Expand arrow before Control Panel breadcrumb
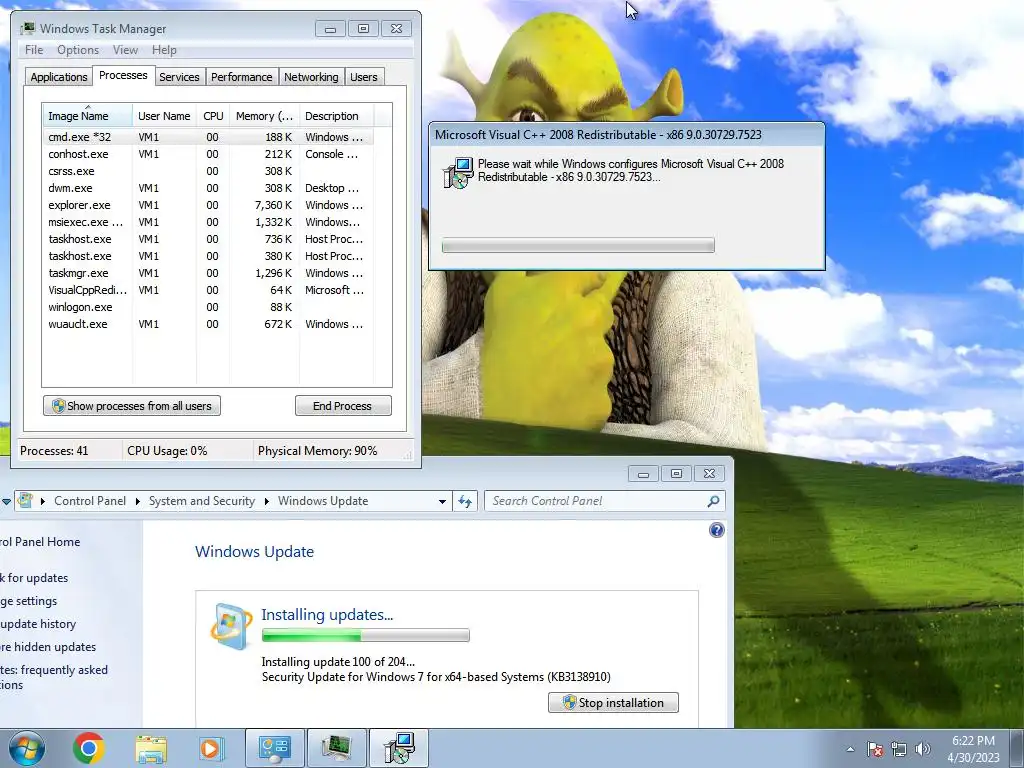This screenshot has width=1024, height=768. point(43,502)
